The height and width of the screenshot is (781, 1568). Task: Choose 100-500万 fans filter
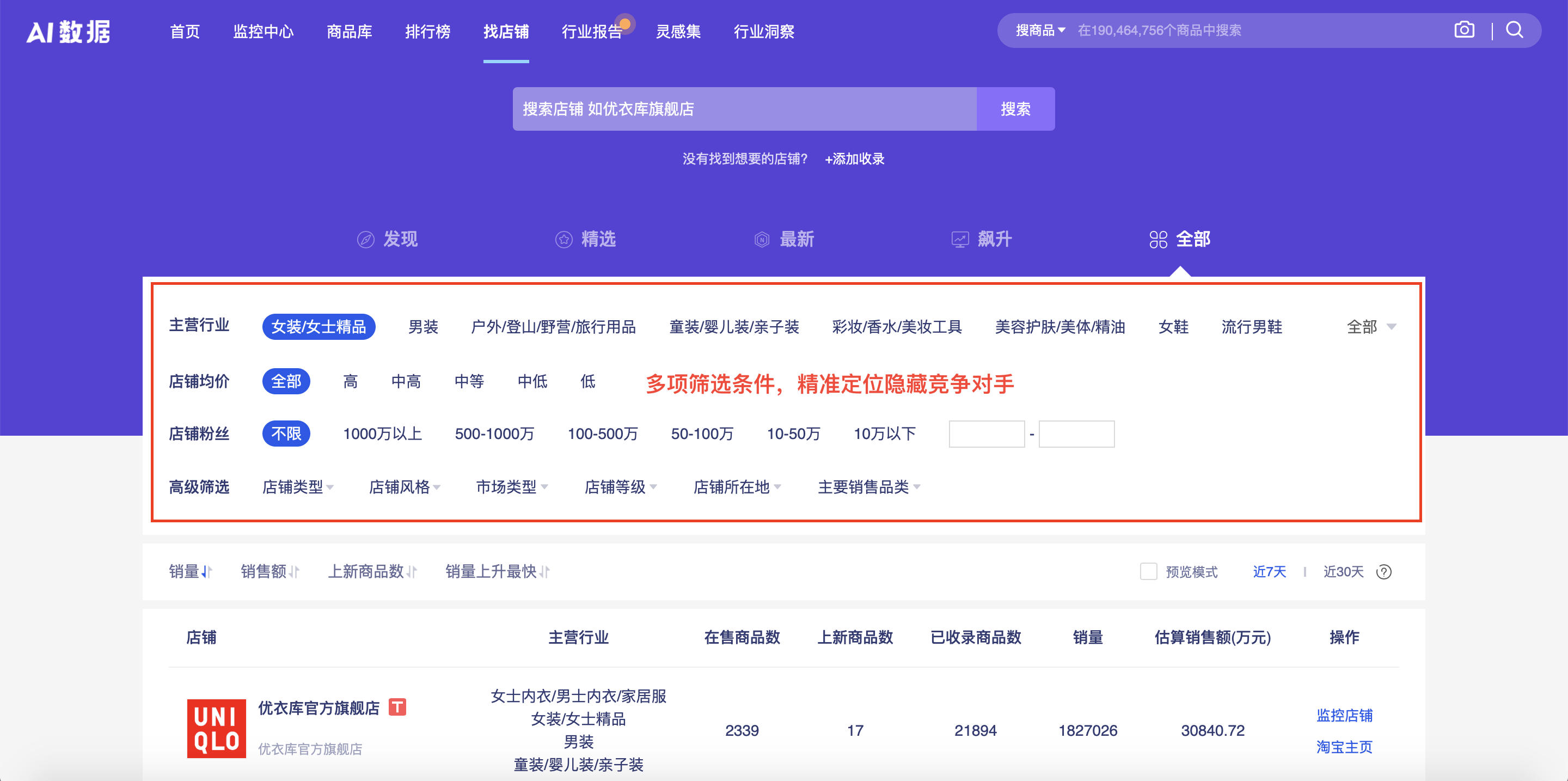[x=603, y=434]
